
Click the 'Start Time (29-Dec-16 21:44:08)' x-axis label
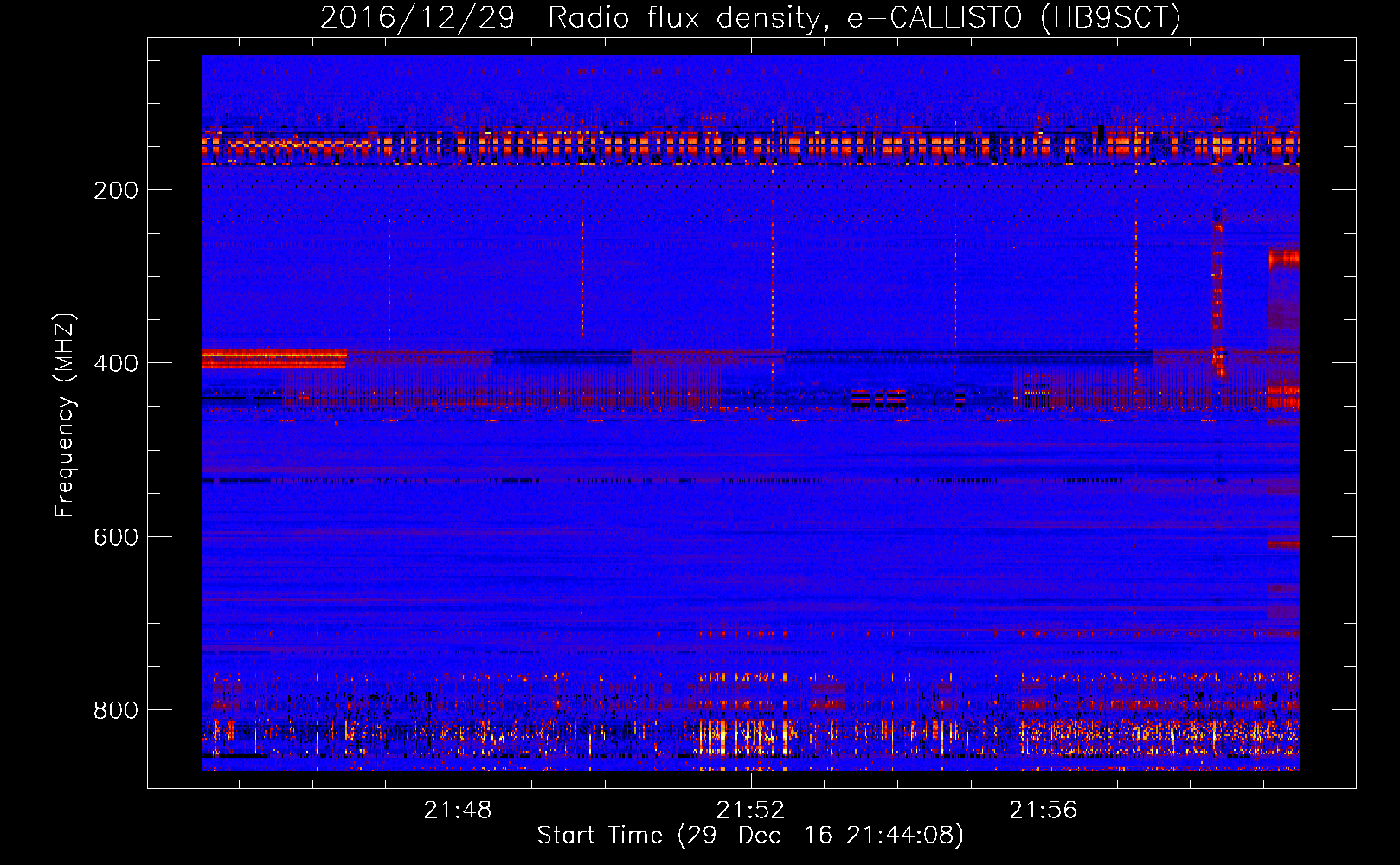coord(750,836)
